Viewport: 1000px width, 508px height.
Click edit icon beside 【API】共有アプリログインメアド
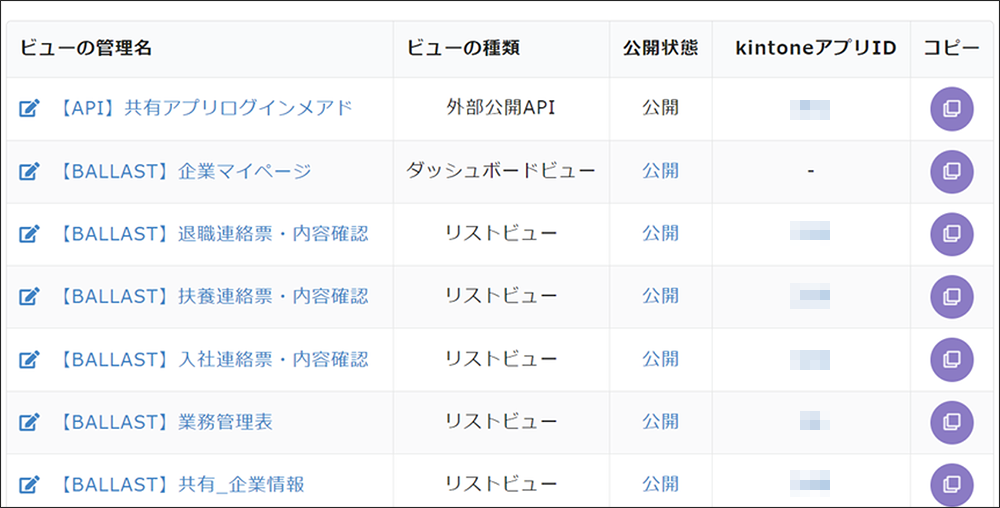click(x=30, y=109)
